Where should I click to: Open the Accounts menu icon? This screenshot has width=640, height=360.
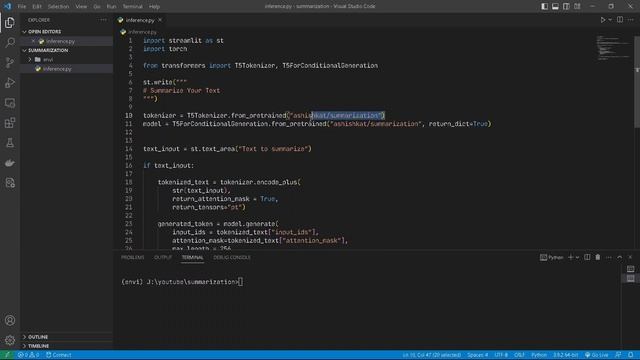click(x=10, y=320)
